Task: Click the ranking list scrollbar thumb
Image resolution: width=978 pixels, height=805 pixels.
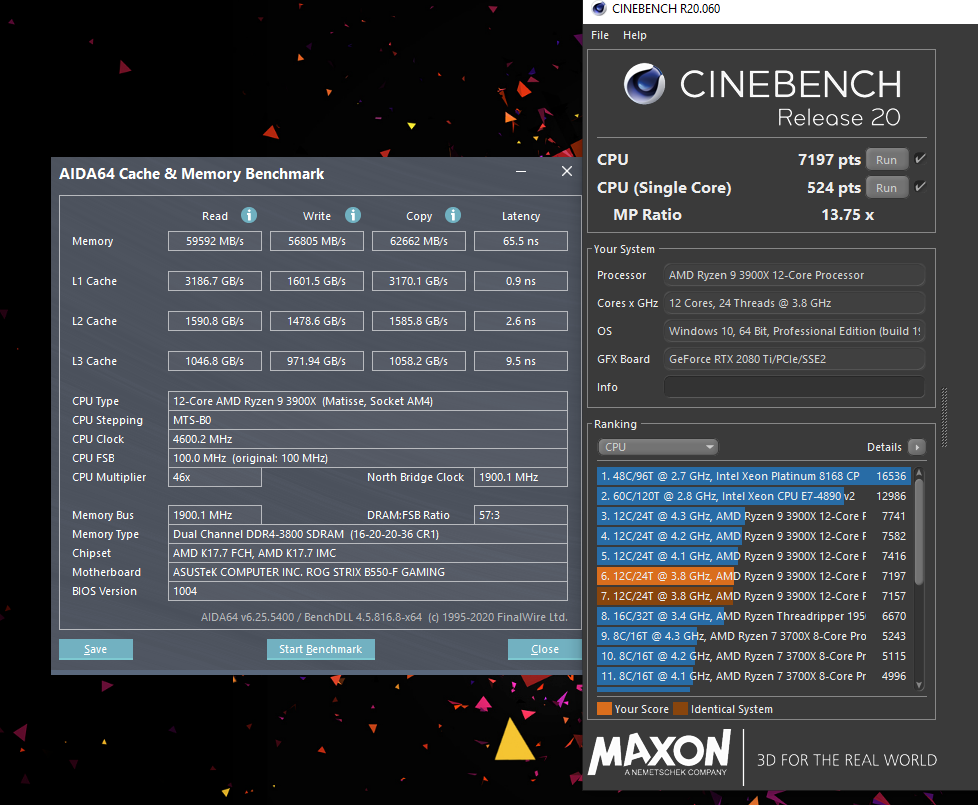Action: click(x=919, y=533)
